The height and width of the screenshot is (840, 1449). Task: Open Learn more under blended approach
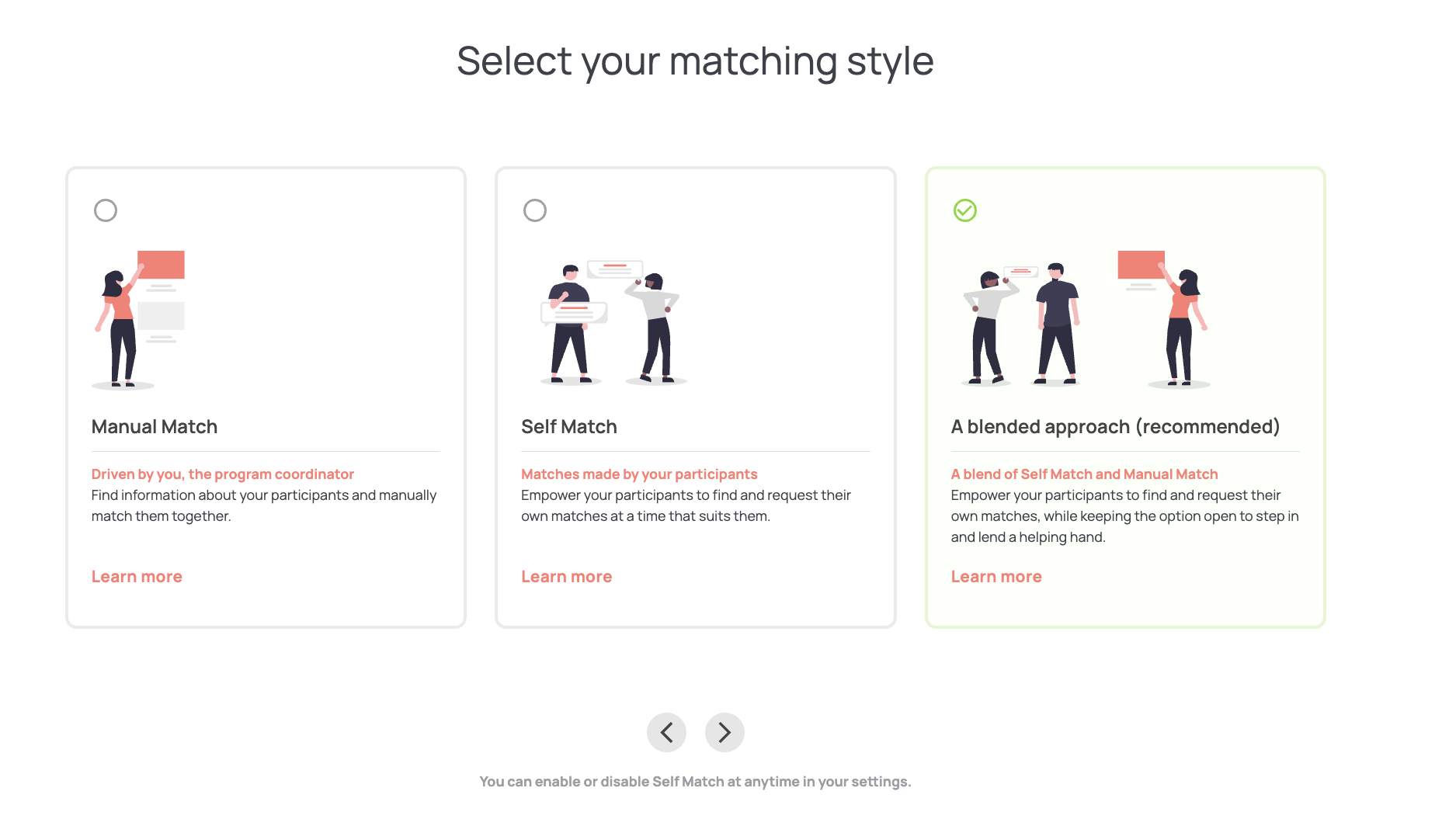click(996, 577)
